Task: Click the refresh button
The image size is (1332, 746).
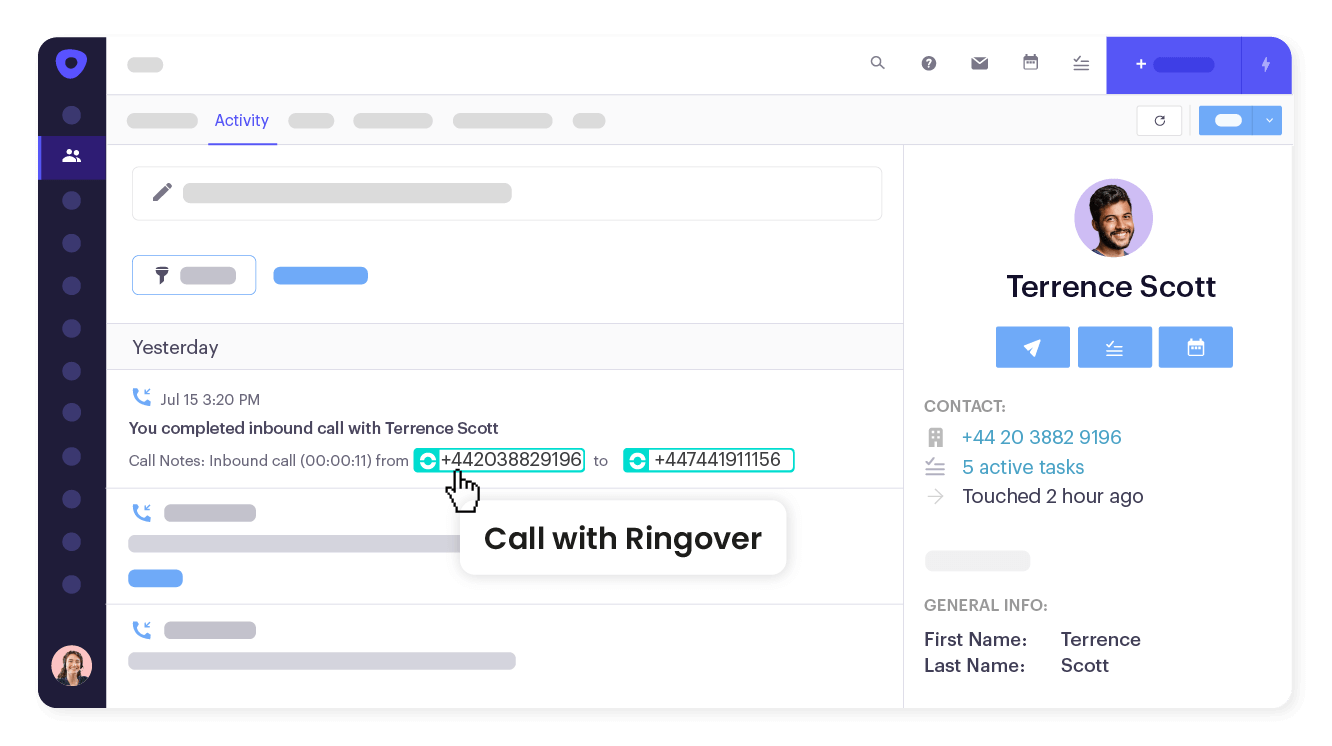Action: click(1159, 120)
